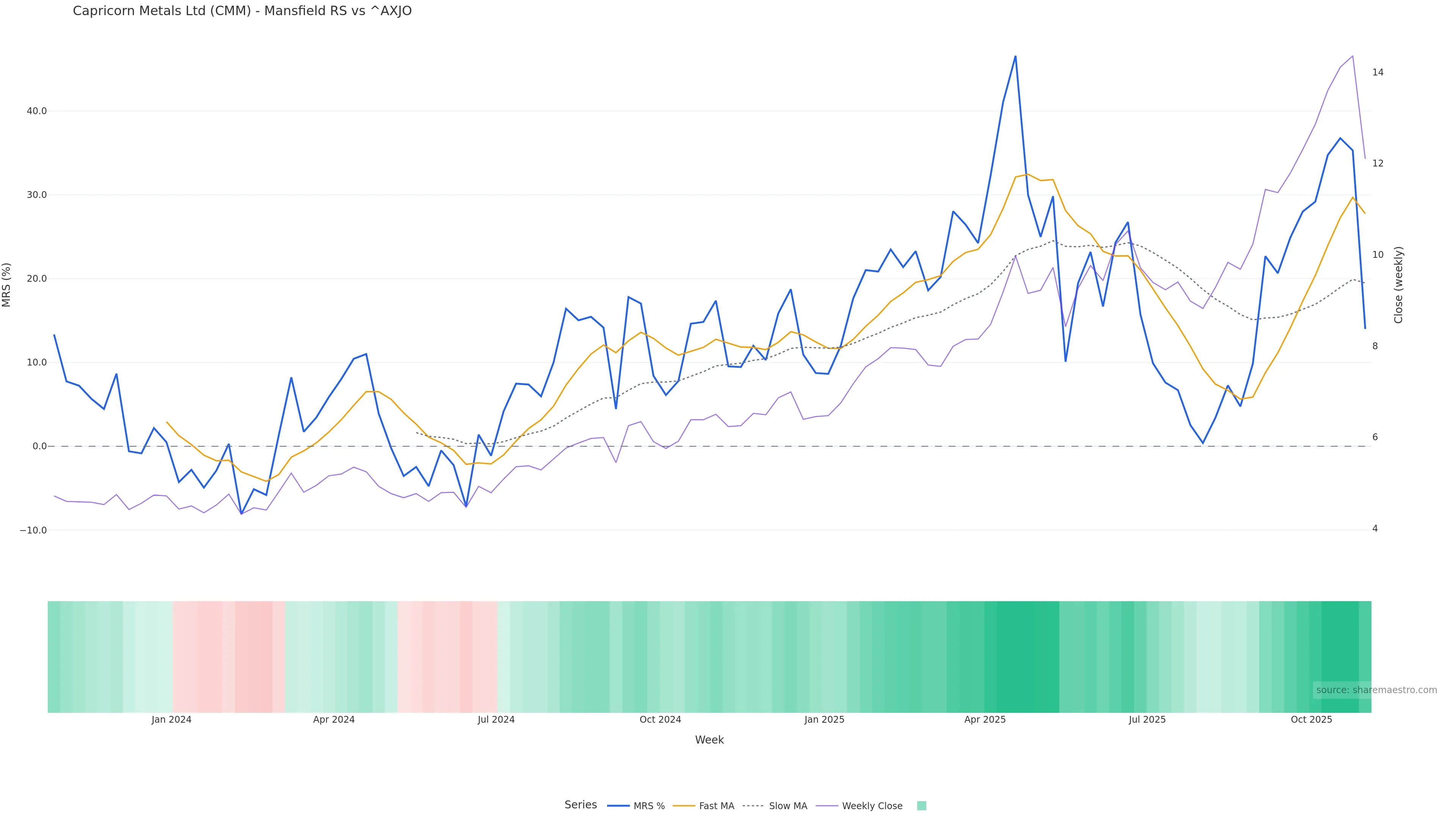This screenshot has height=819, width=1456.
Task: Click the orange Fast MA line sample in the legend
Action: pyautogui.click(x=684, y=806)
